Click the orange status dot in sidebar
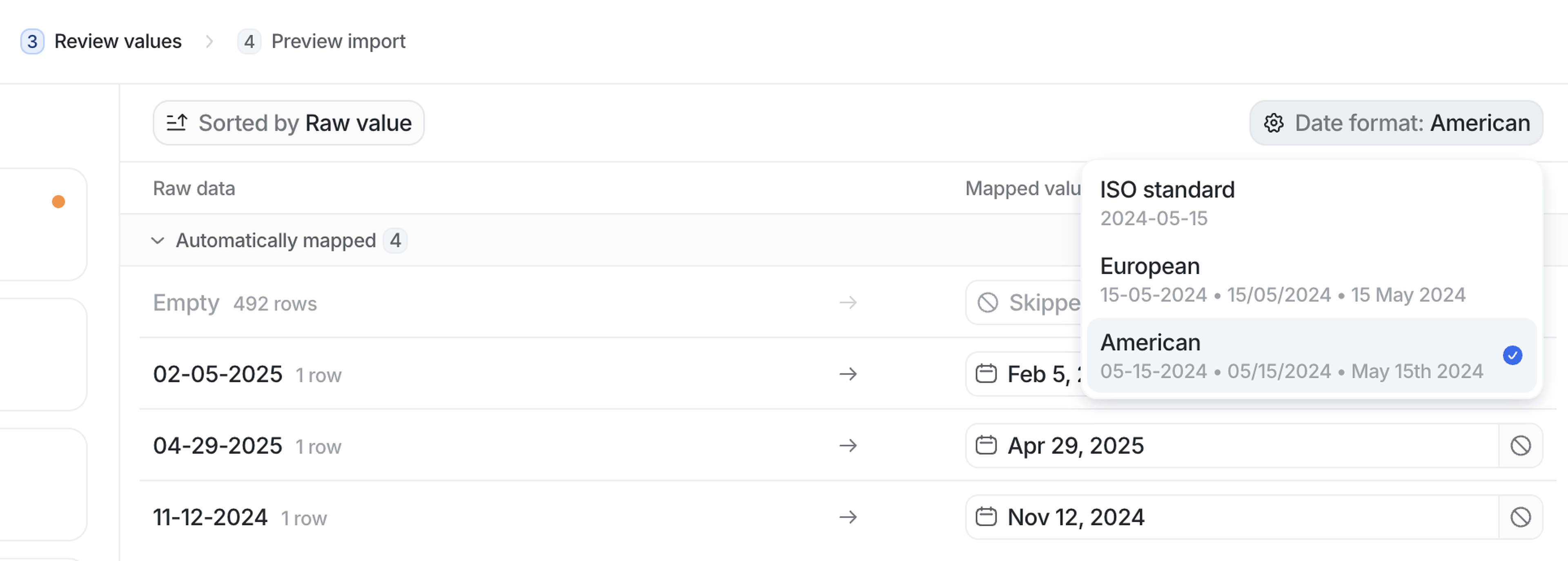The height and width of the screenshot is (561, 1568). point(58,201)
